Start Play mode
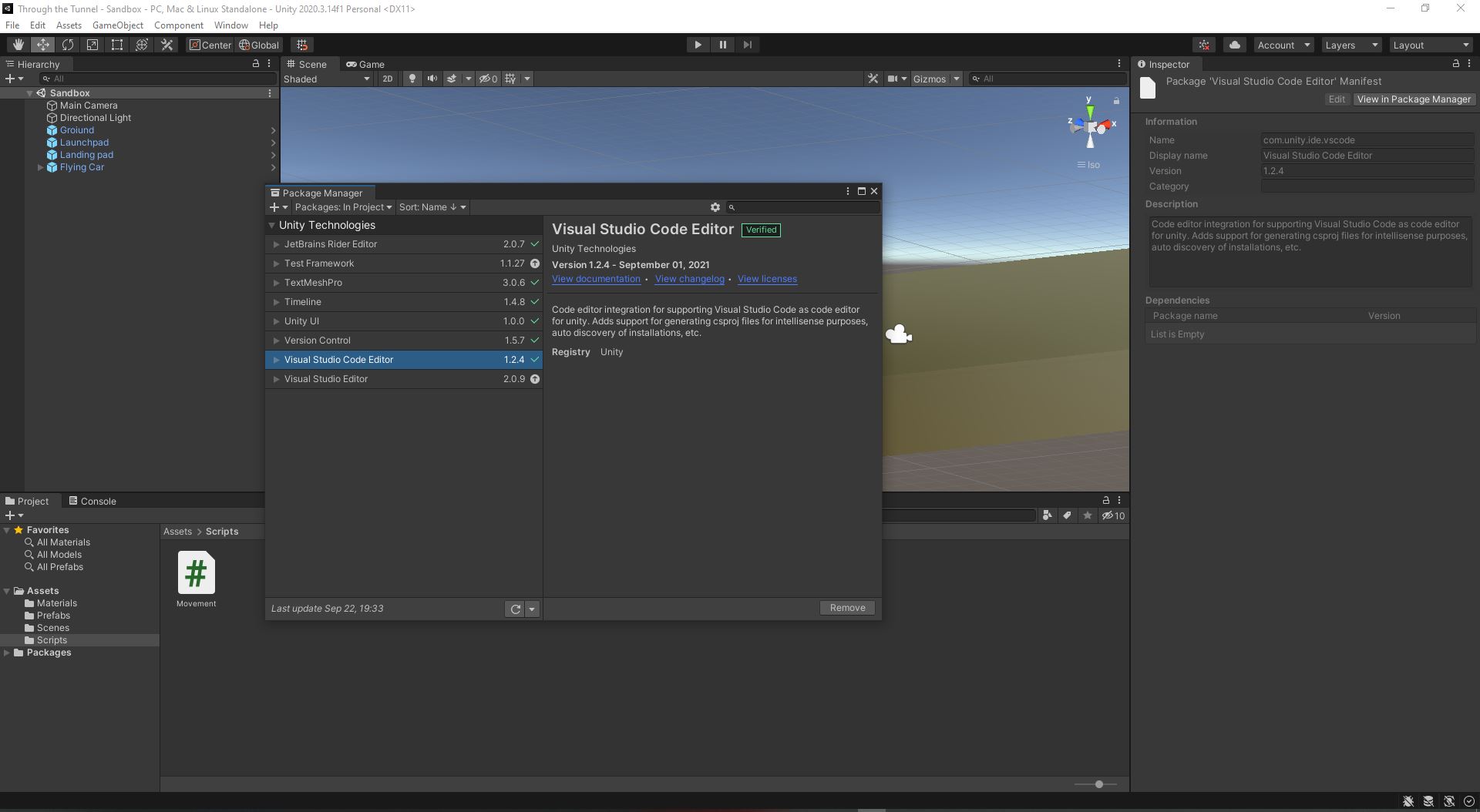The image size is (1480, 812). [698, 45]
